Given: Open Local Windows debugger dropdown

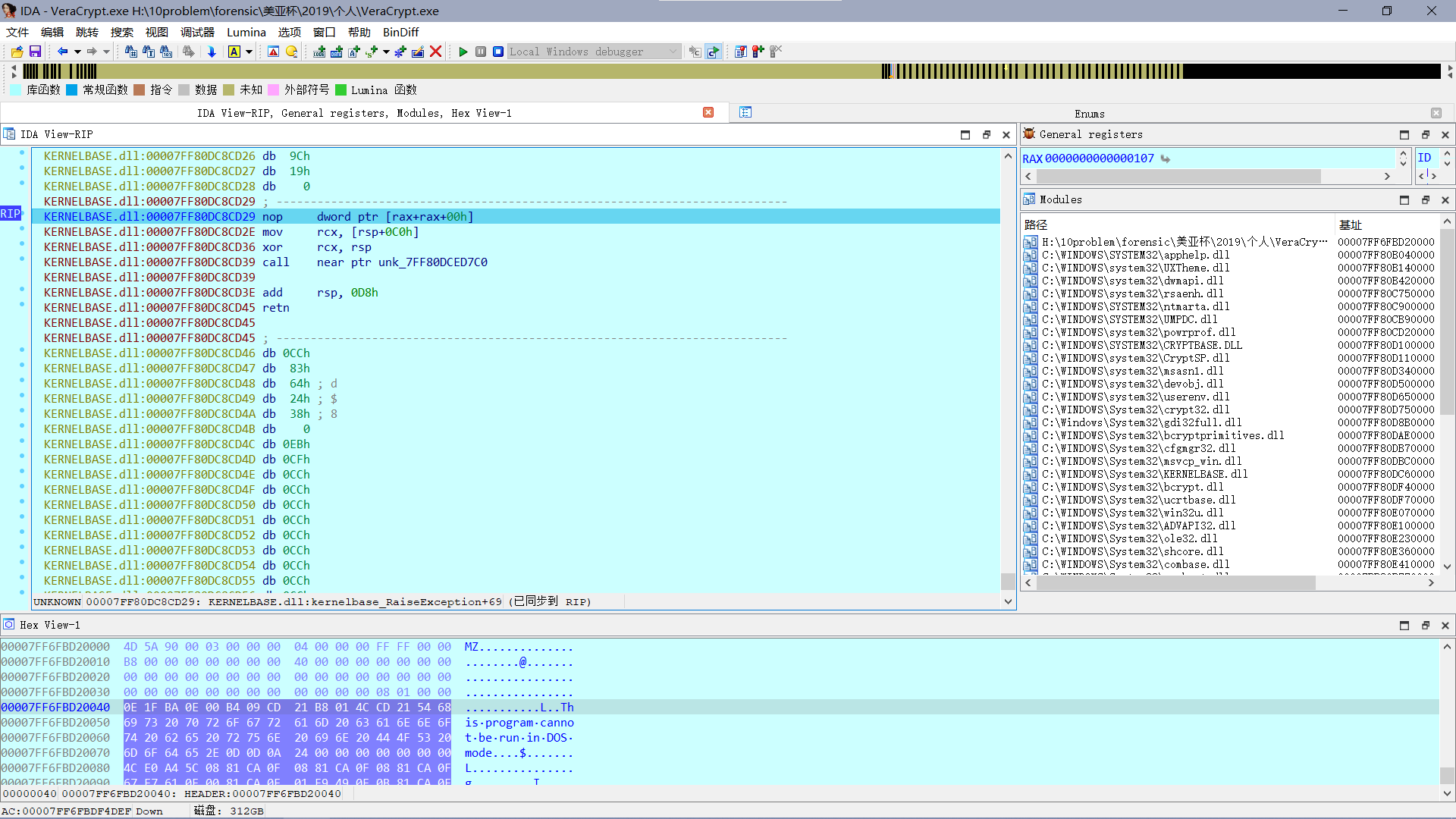Looking at the screenshot, I should tap(594, 52).
